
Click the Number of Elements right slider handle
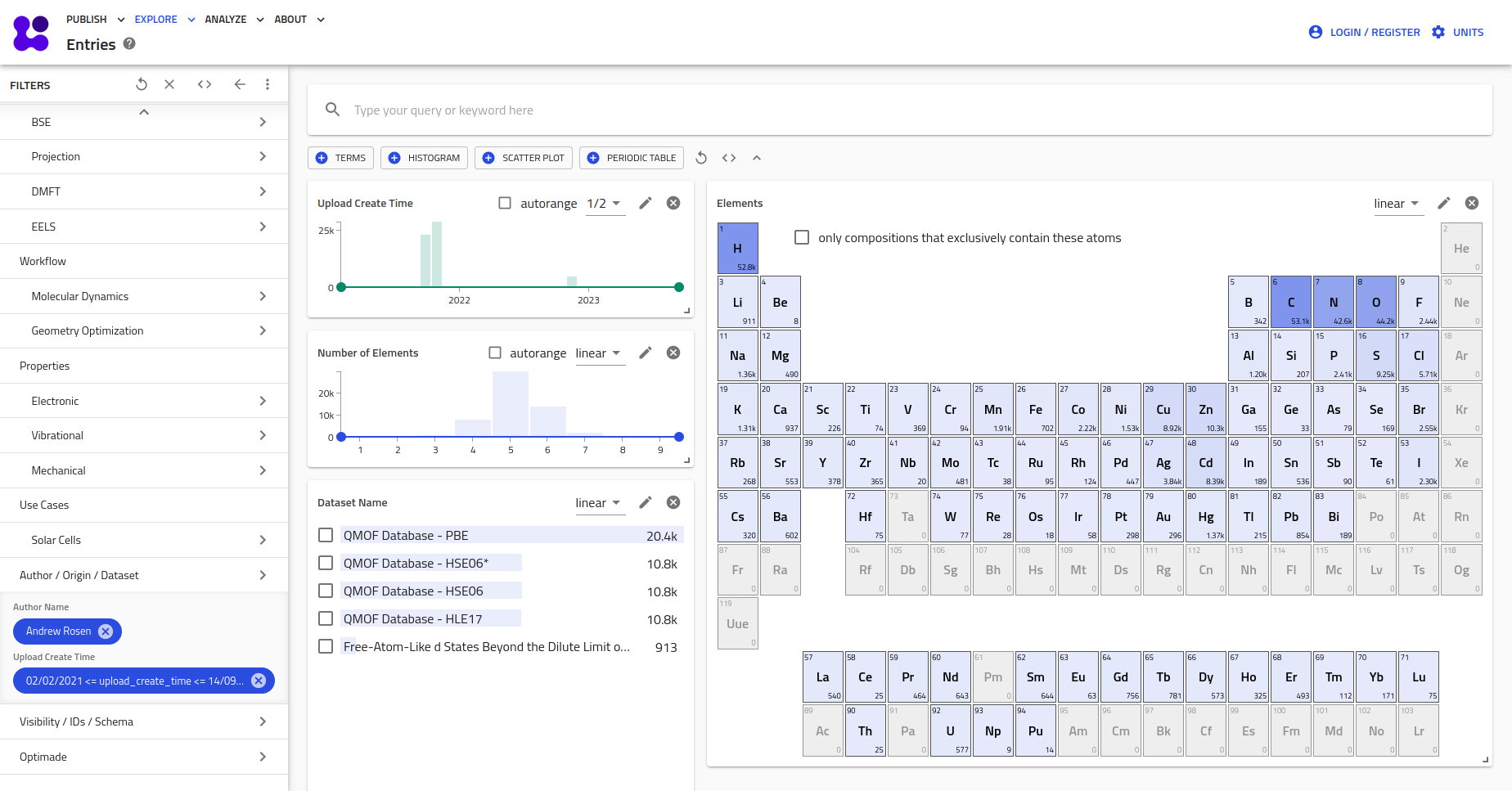coord(679,437)
